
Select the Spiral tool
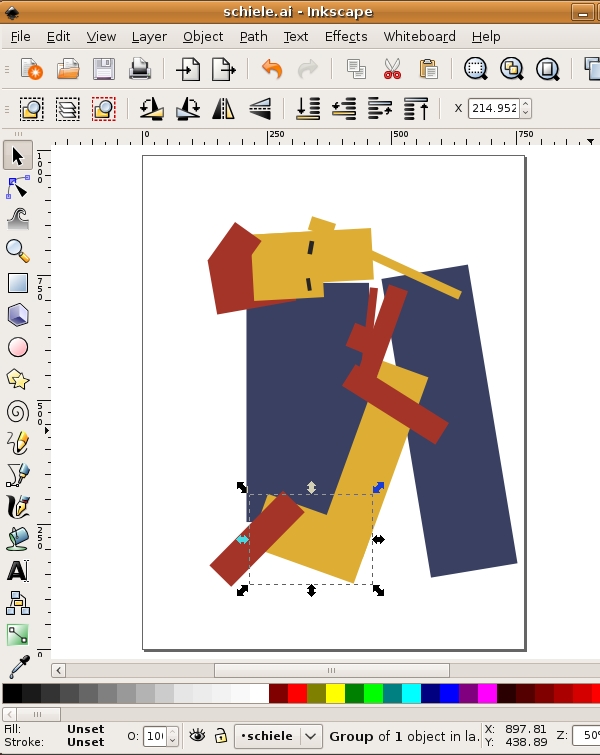click(18, 412)
